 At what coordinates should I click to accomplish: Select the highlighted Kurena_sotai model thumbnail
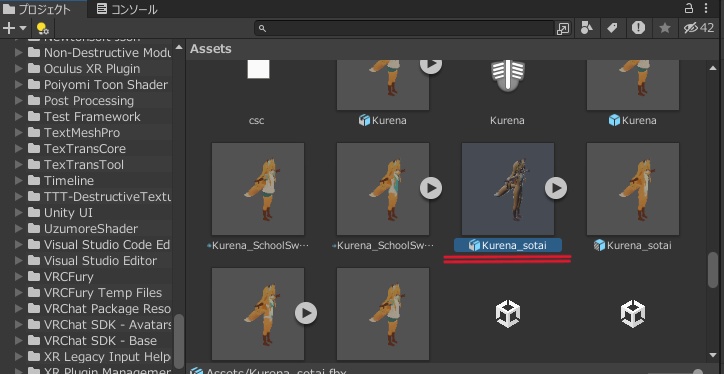[508, 188]
